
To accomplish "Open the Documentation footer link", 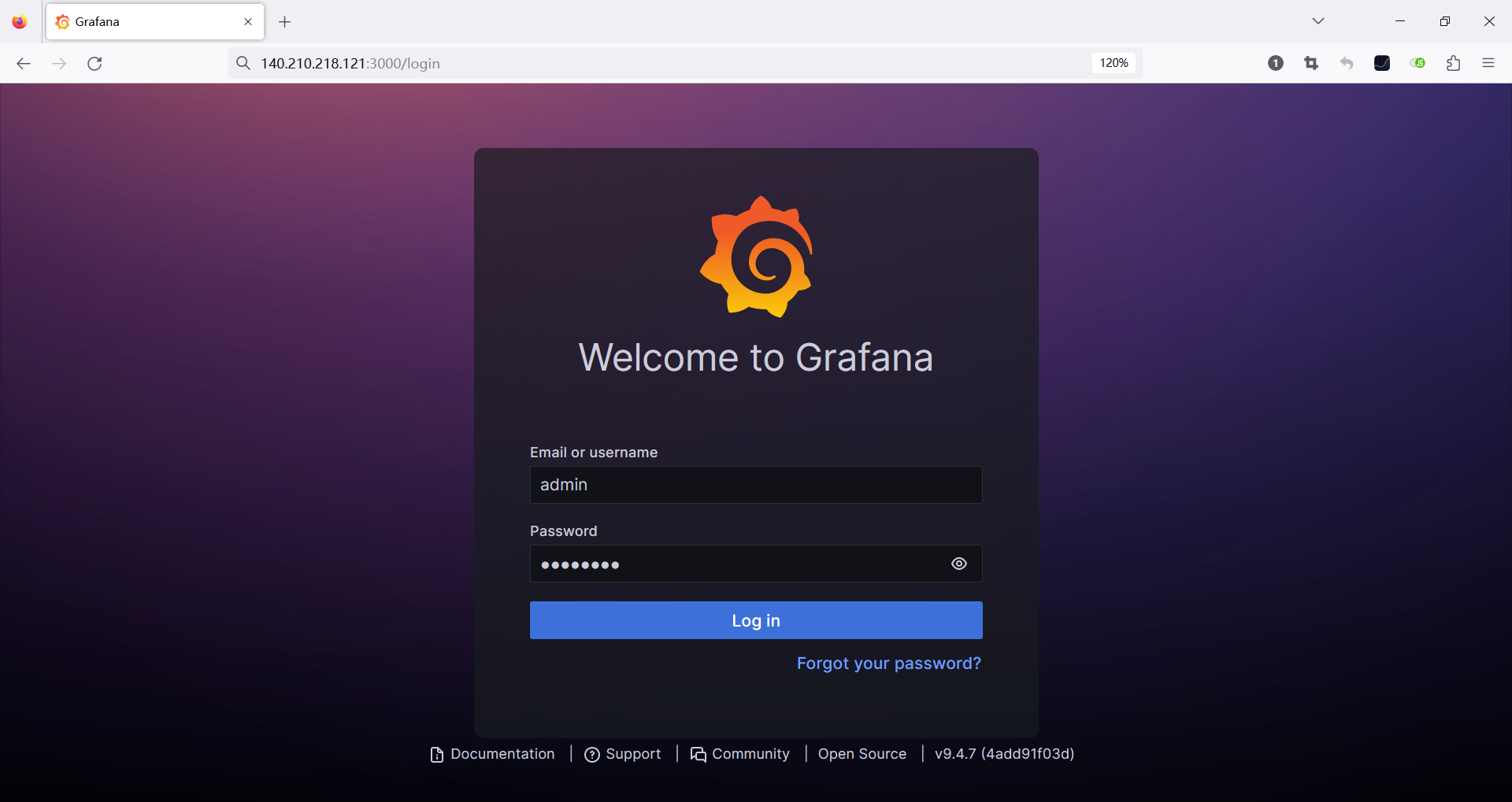I will coord(493,754).
